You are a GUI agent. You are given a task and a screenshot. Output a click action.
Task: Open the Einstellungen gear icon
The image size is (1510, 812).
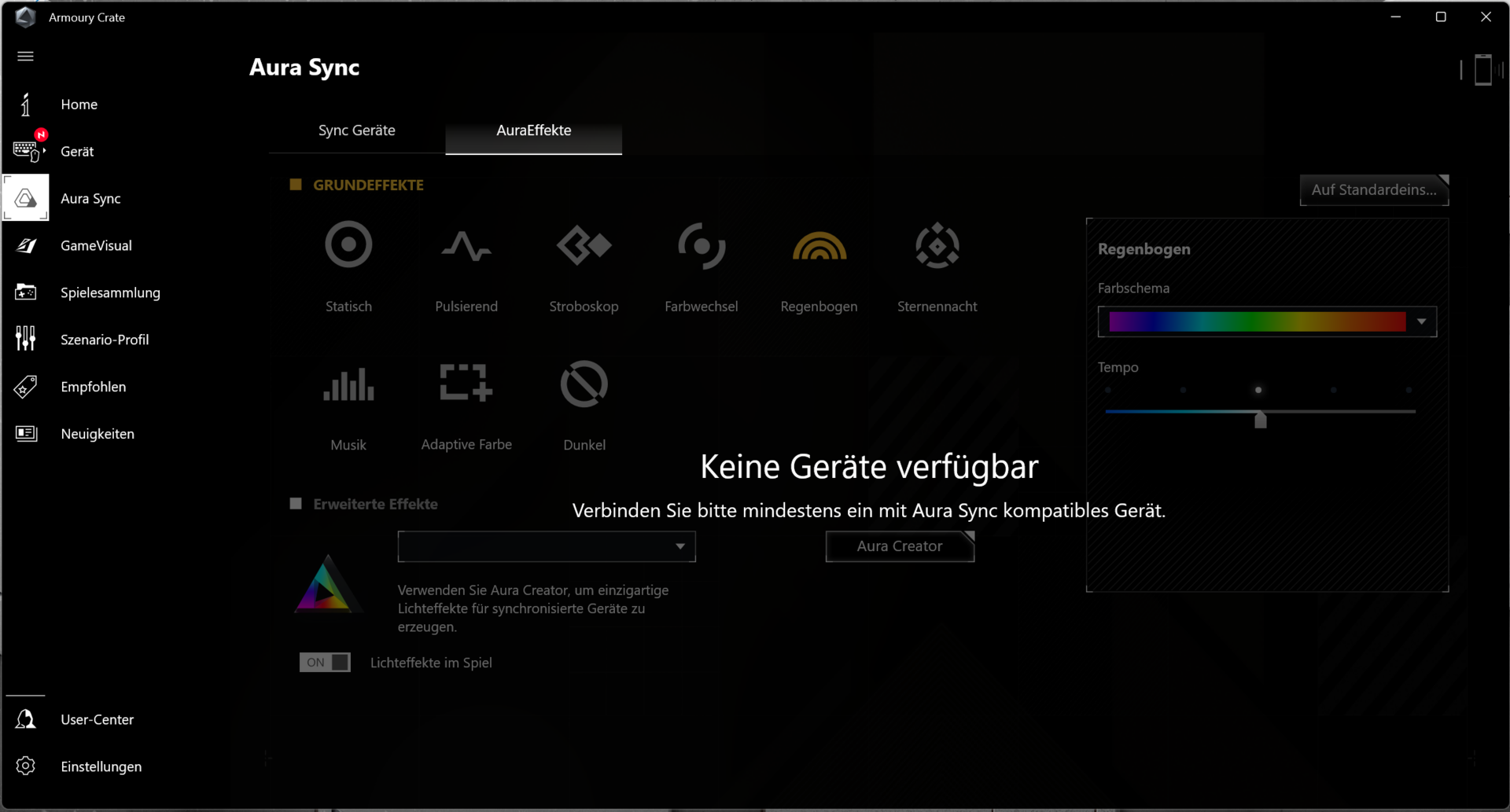(25, 766)
